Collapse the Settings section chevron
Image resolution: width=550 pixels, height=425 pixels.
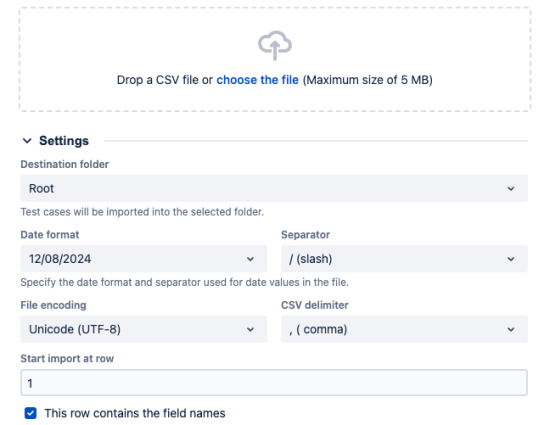(x=27, y=141)
